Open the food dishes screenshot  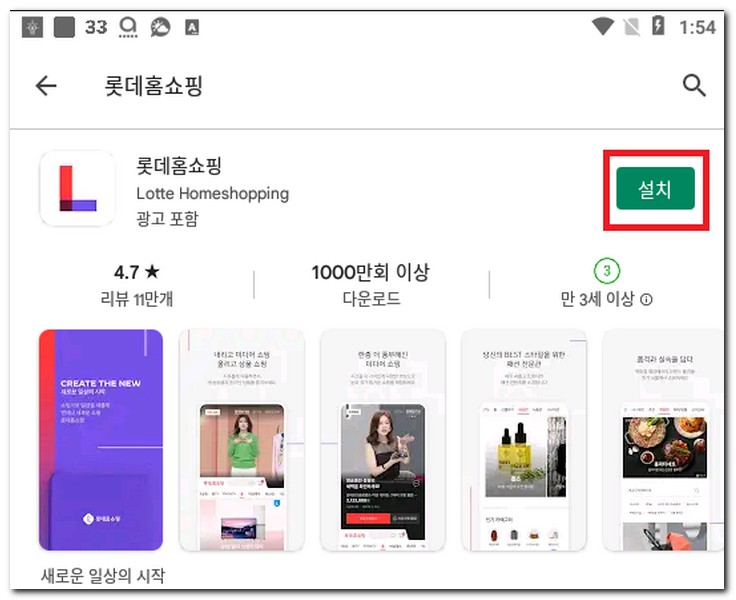(x=663, y=440)
